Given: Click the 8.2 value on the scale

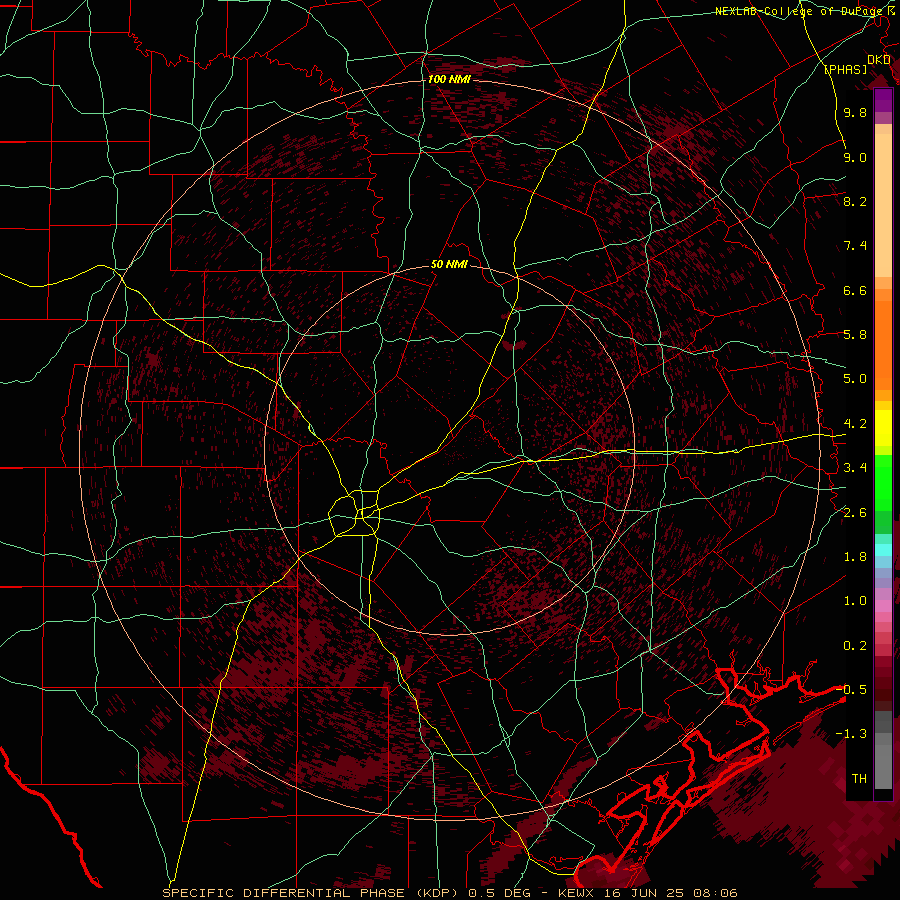Looking at the screenshot, I should [x=855, y=201].
